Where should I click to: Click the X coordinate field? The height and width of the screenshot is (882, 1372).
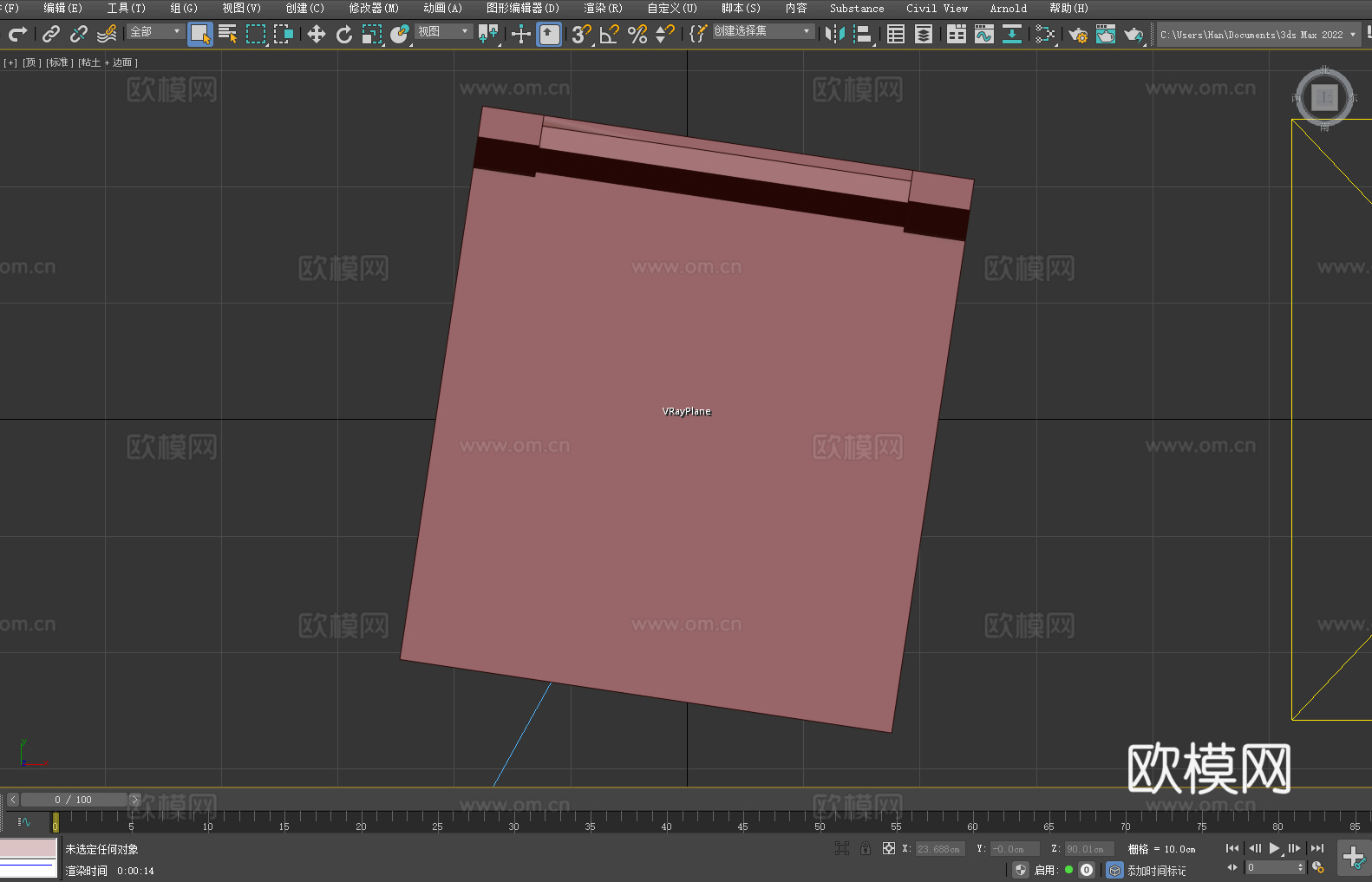click(x=939, y=849)
